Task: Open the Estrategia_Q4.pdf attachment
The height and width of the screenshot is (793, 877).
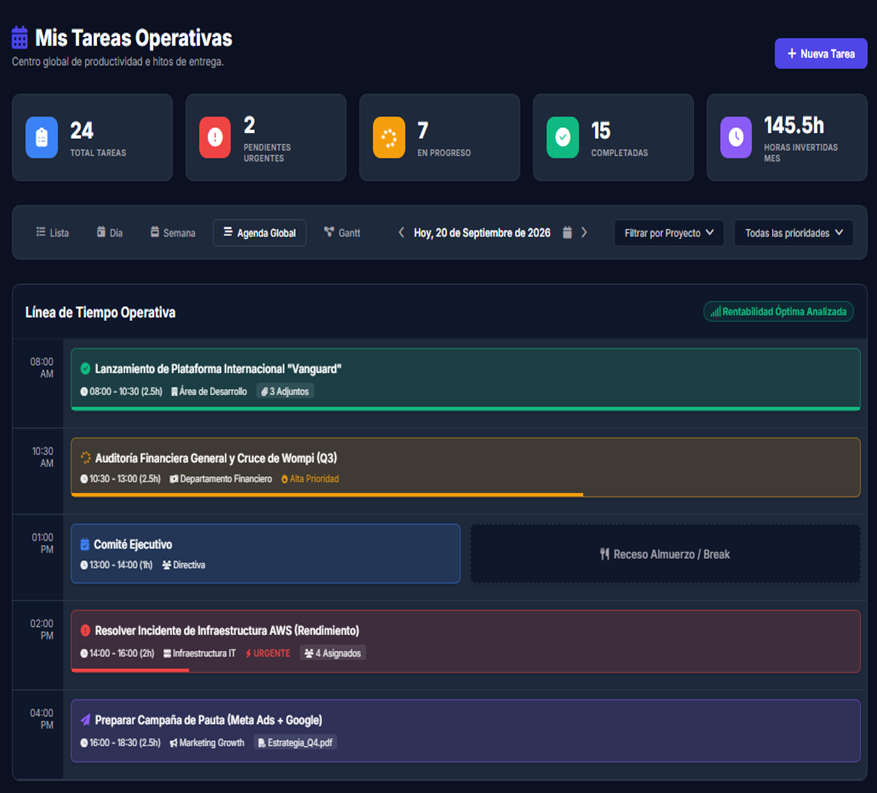Action: [294, 743]
